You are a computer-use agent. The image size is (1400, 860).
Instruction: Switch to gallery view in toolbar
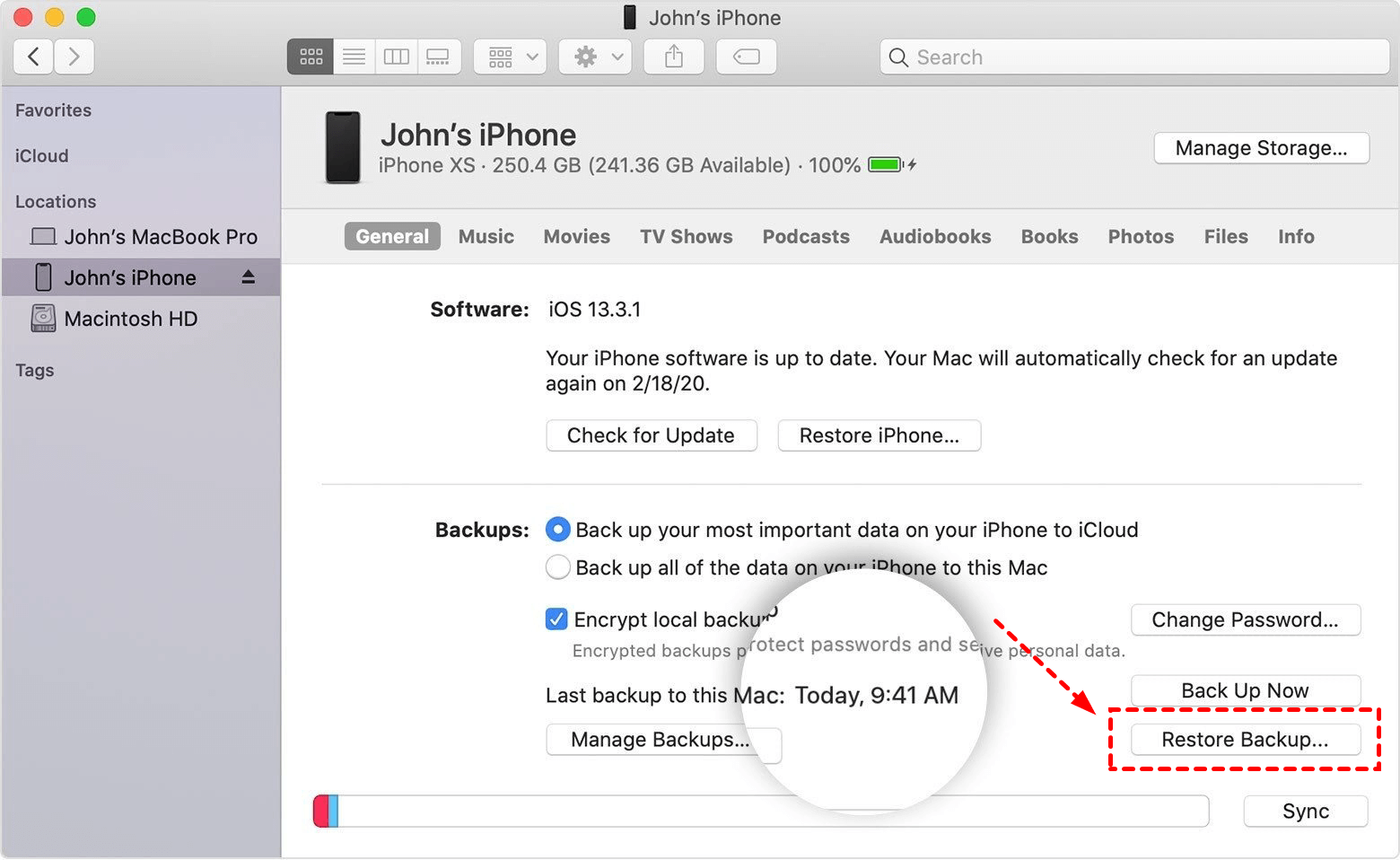point(439,57)
